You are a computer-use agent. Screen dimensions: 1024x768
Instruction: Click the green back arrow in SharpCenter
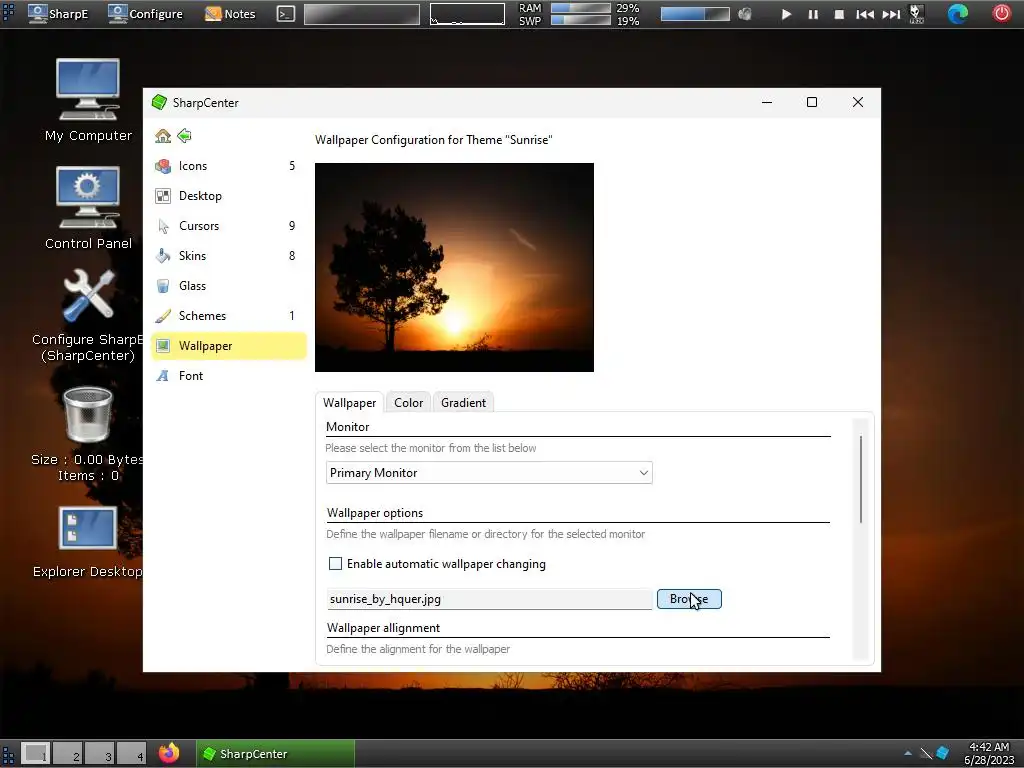(x=184, y=136)
